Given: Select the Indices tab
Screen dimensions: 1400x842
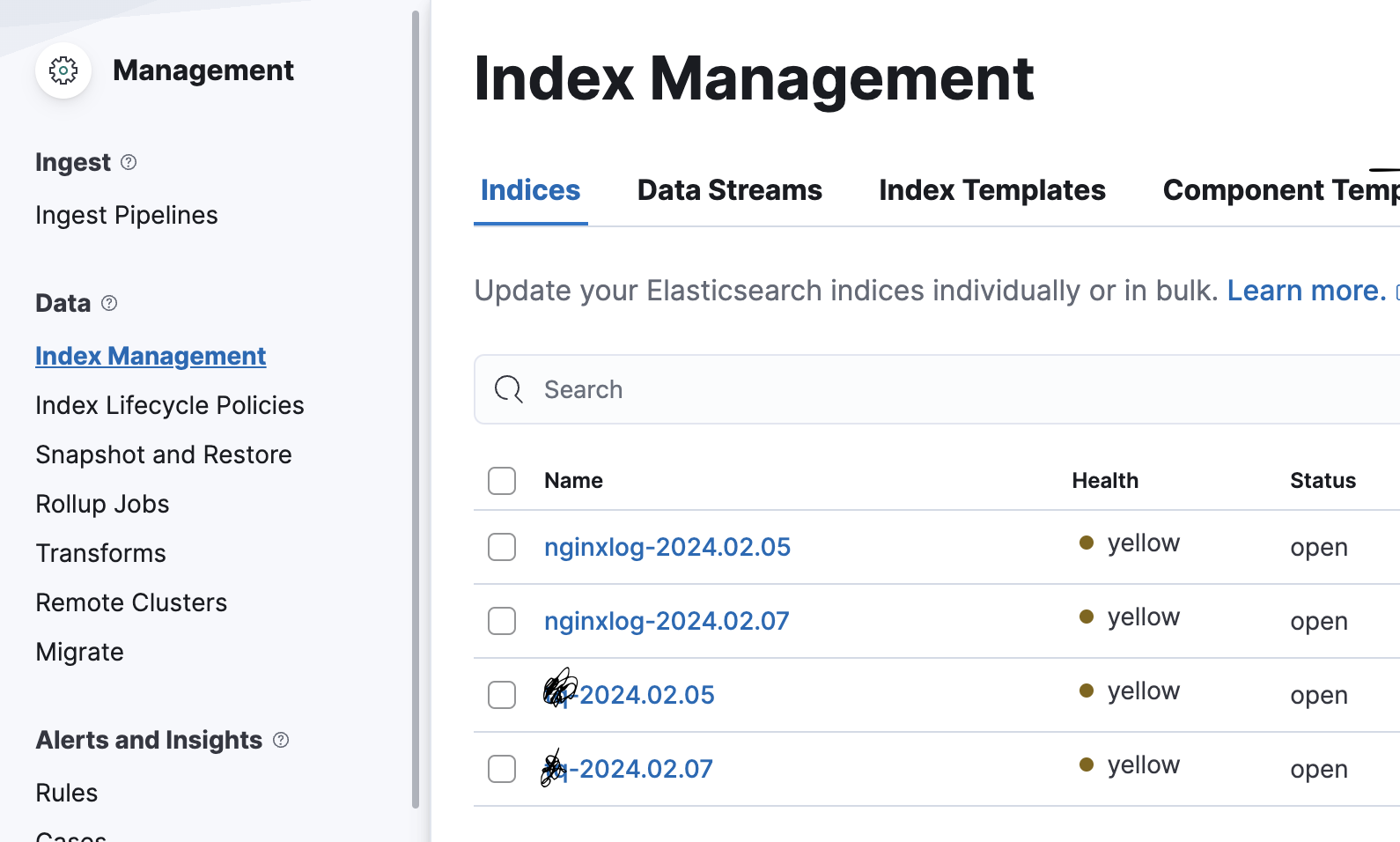Looking at the screenshot, I should point(530,190).
